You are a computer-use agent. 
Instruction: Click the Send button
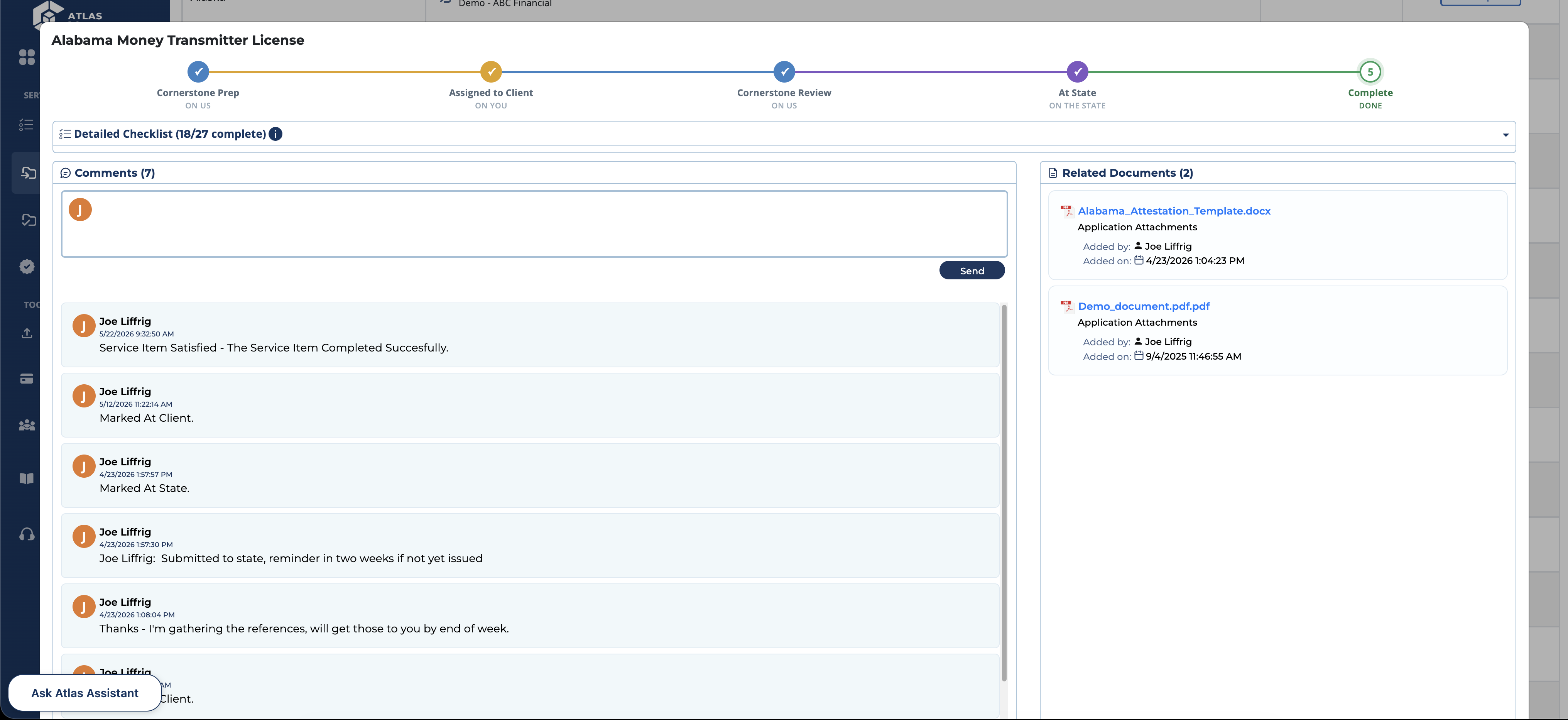[x=972, y=271]
